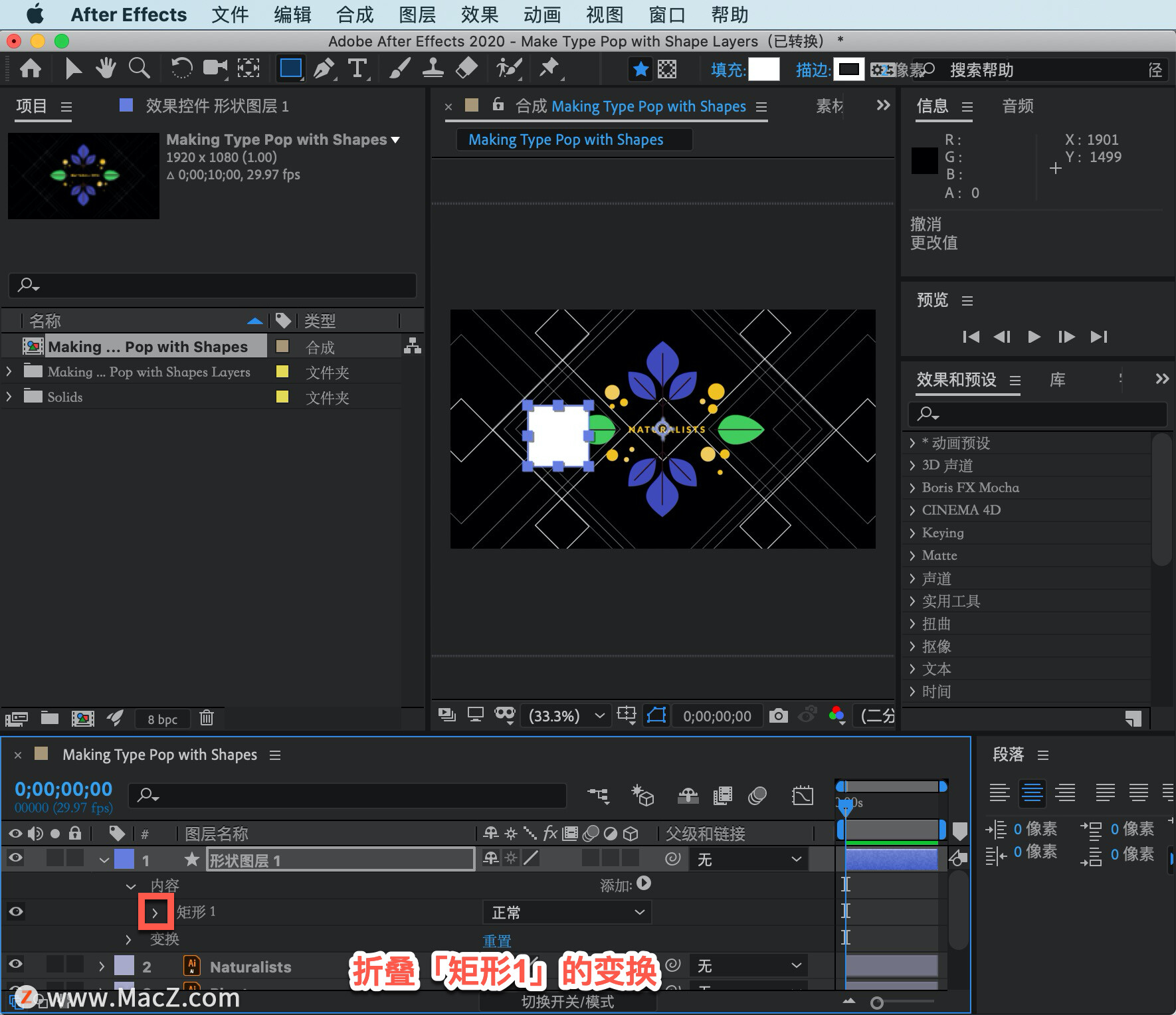The image size is (1176, 1015).
Task: Toggle the transparency grid checker icon in toolbar
Action: tap(667, 69)
